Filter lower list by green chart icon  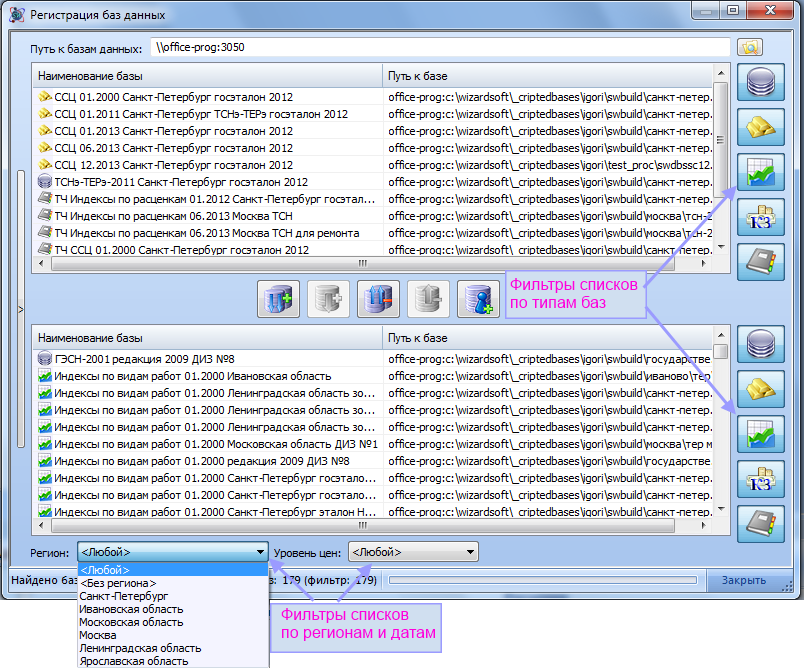click(761, 434)
